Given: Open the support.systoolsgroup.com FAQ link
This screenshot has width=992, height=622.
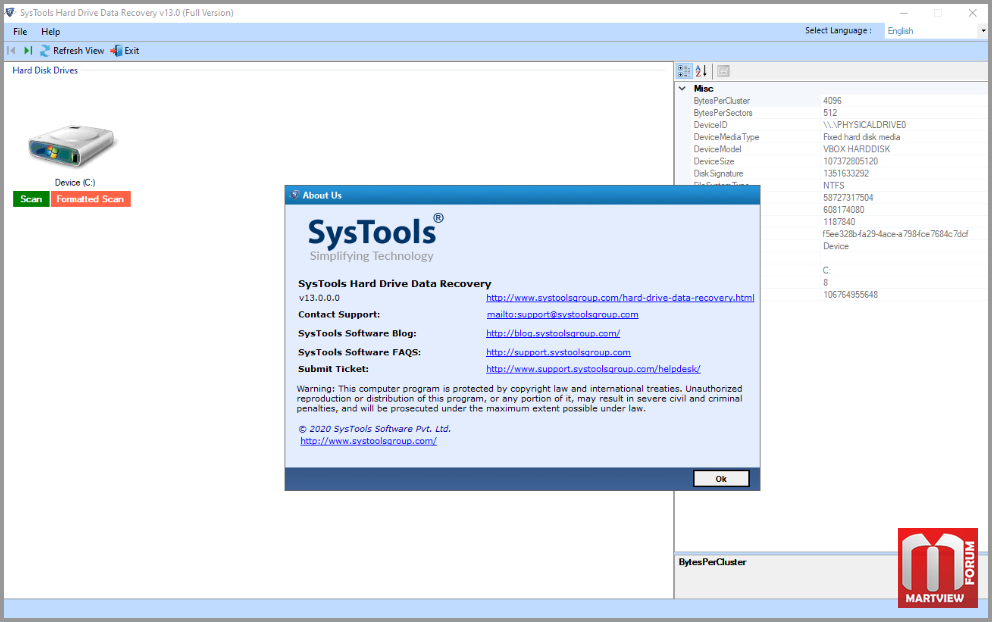Looking at the screenshot, I should (558, 352).
